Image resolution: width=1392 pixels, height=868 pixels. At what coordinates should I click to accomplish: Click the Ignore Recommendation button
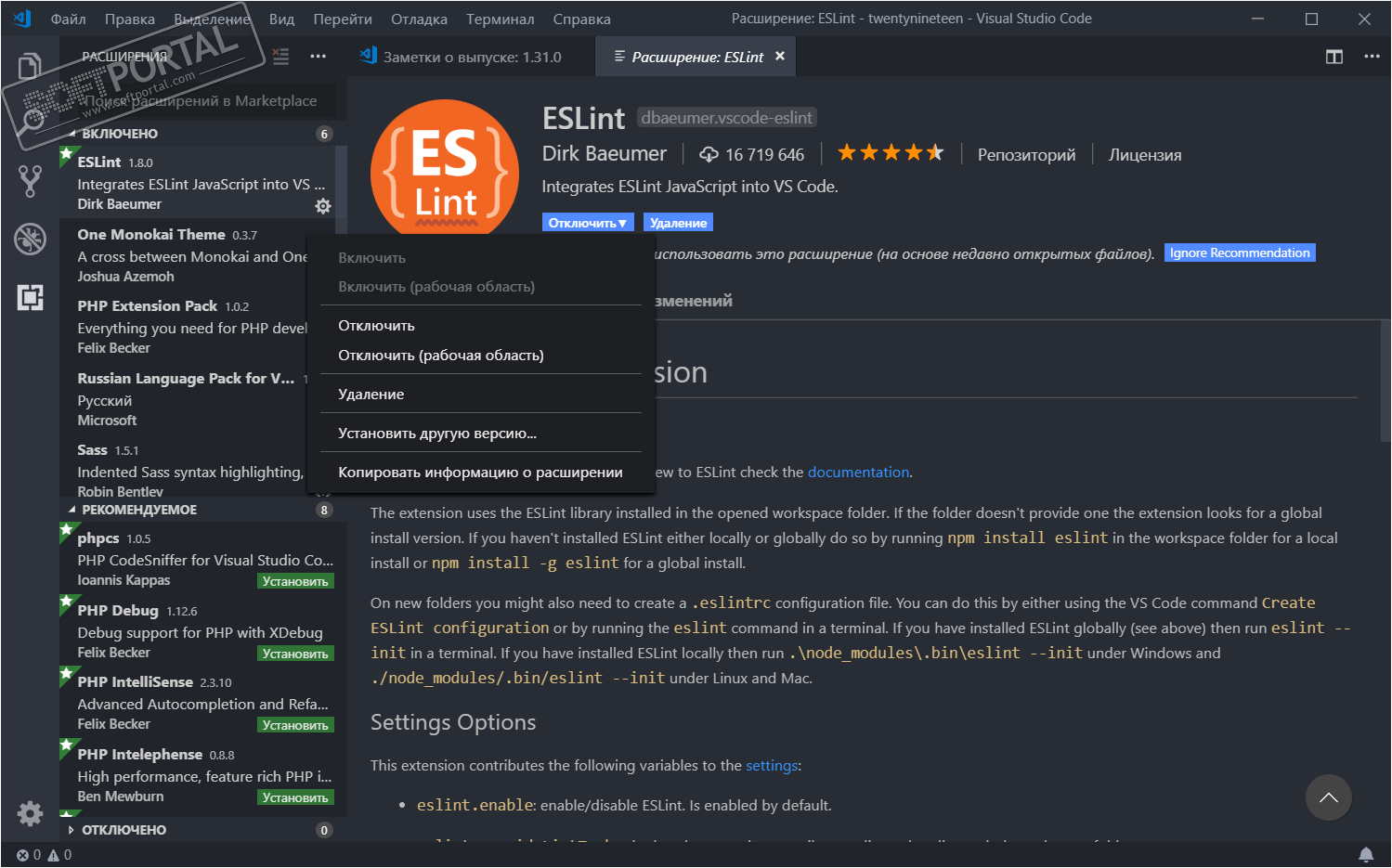(x=1240, y=253)
